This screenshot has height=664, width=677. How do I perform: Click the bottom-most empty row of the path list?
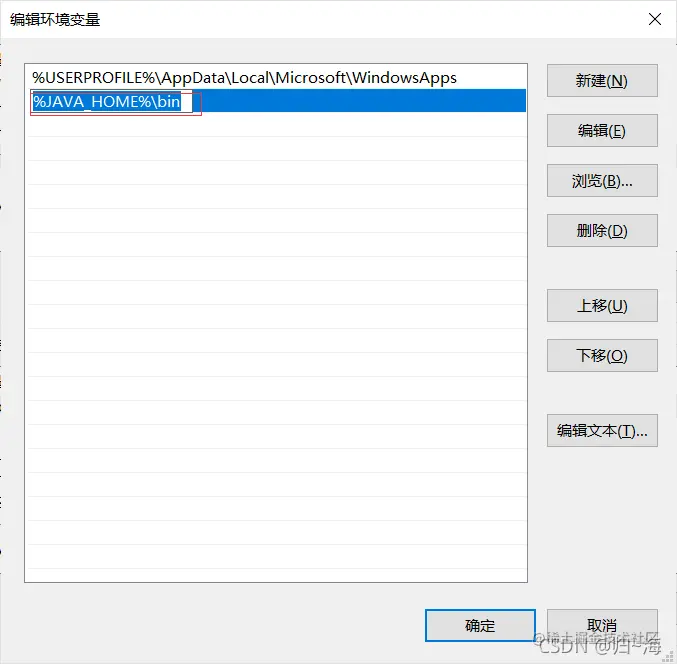[277, 575]
